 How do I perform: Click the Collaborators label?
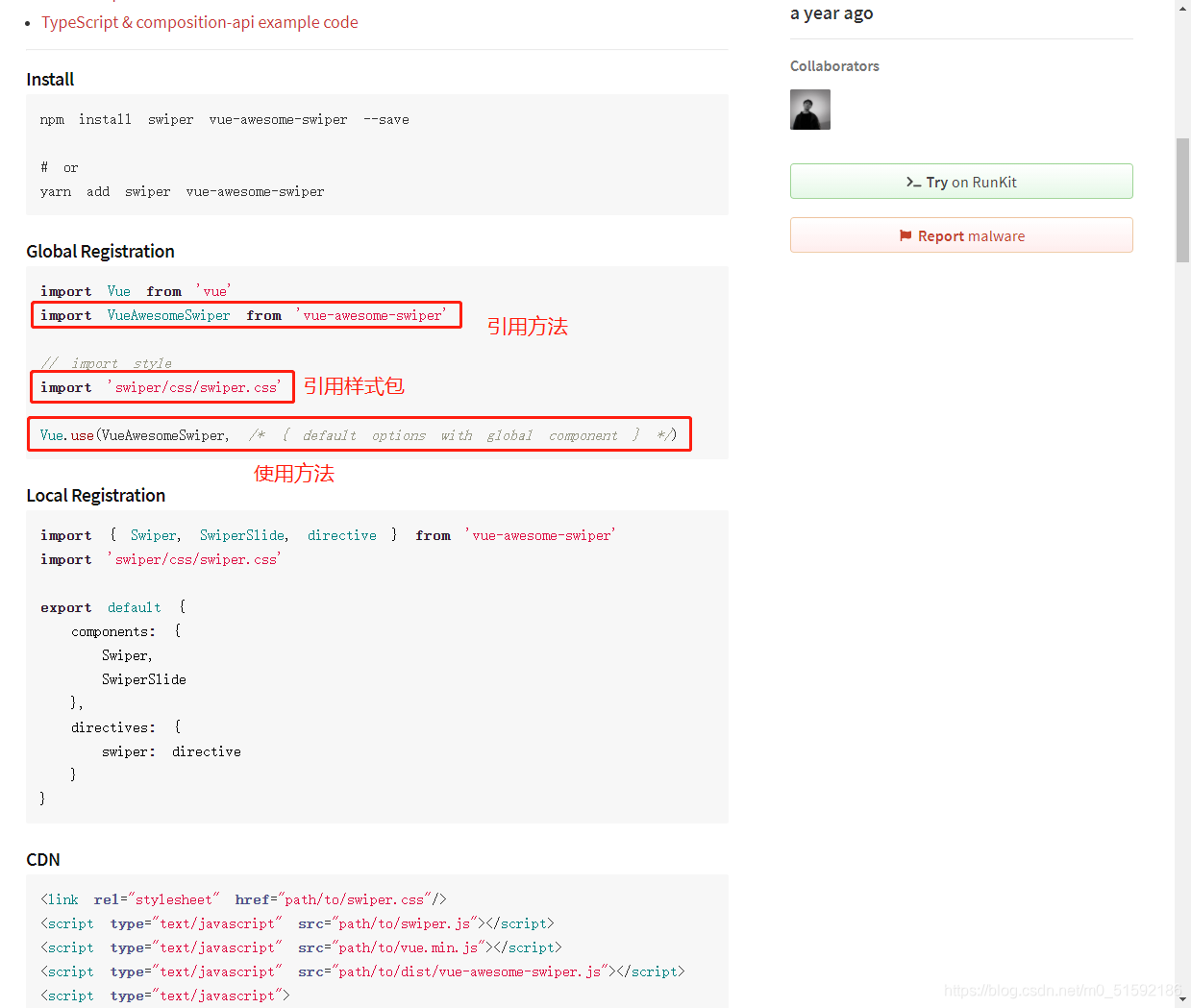pyautogui.click(x=834, y=66)
